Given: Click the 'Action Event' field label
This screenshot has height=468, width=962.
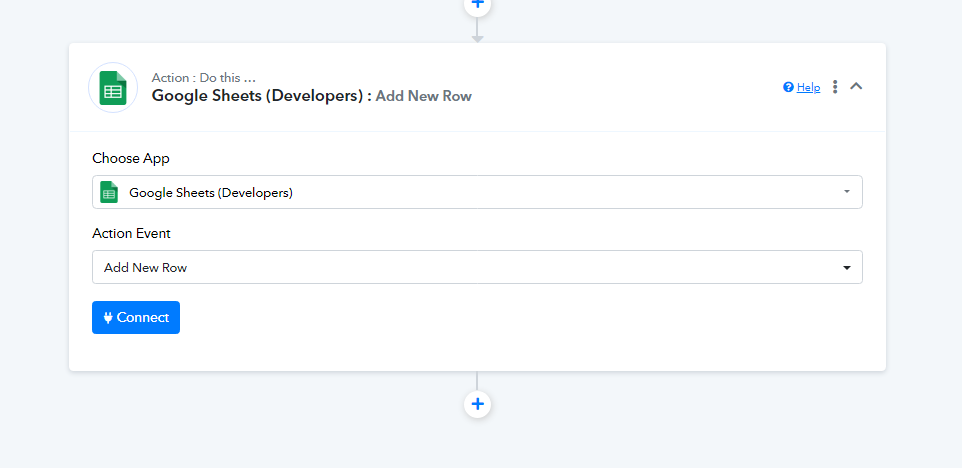Looking at the screenshot, I should pos(131,233).
